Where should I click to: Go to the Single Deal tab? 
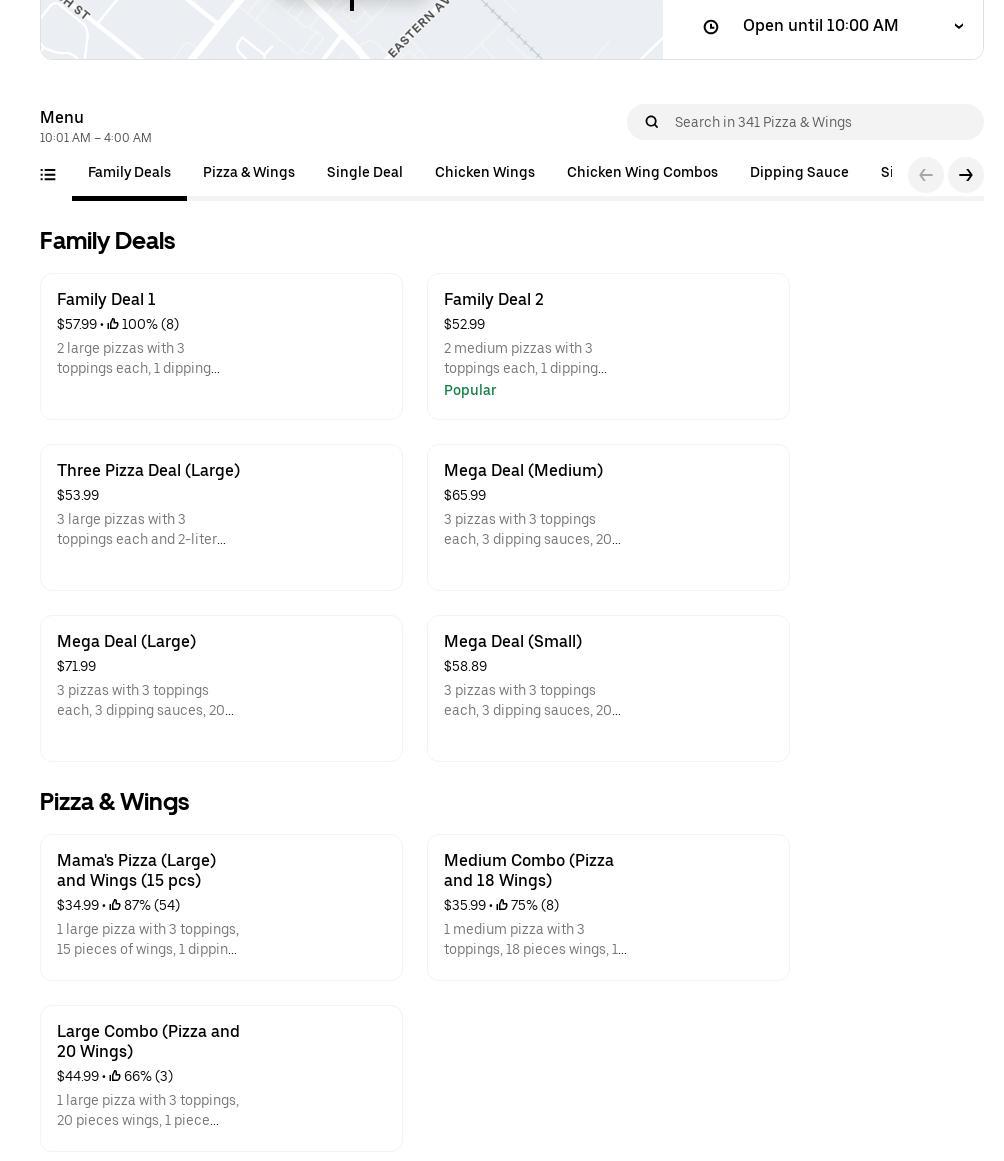click(364, 173)
